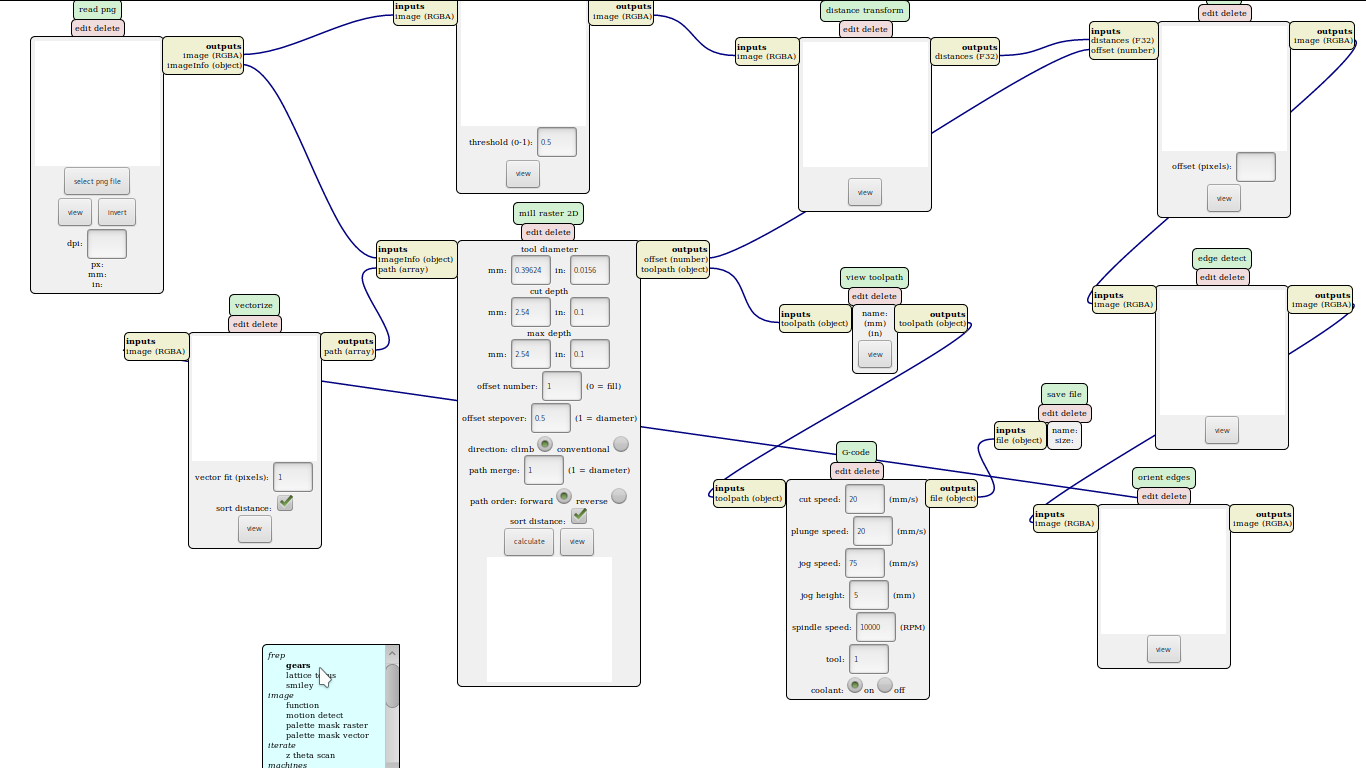This screenshot has width=1366, height=768.
Task: Click path (array) output of vectorize
Action: coord(348,352)
